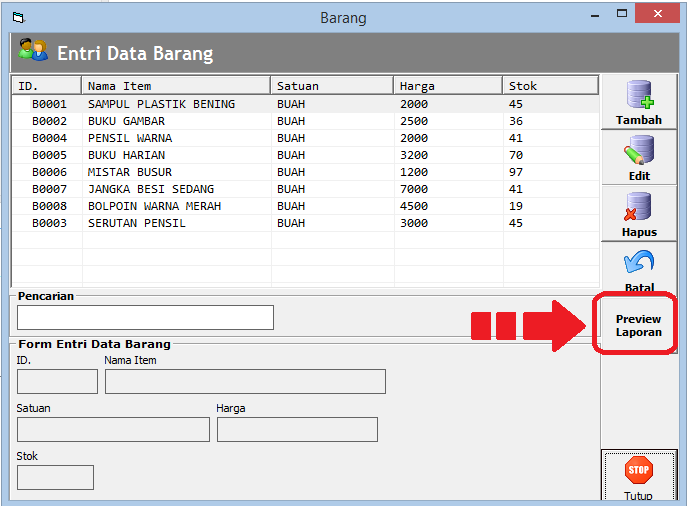The height and width of the screenshot is (506, 687).
Task: Click the Edit database pencil icon
Action: (x=639, y=150)
